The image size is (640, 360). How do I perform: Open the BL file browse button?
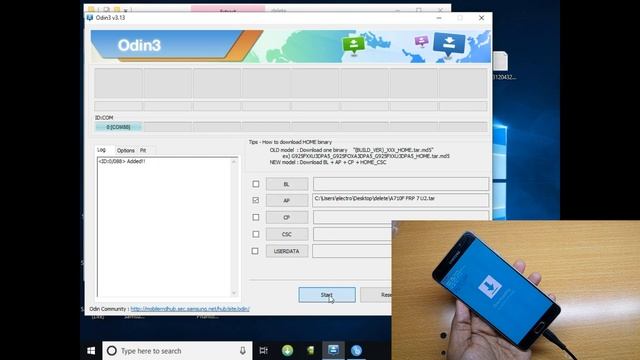pos(287,184)
